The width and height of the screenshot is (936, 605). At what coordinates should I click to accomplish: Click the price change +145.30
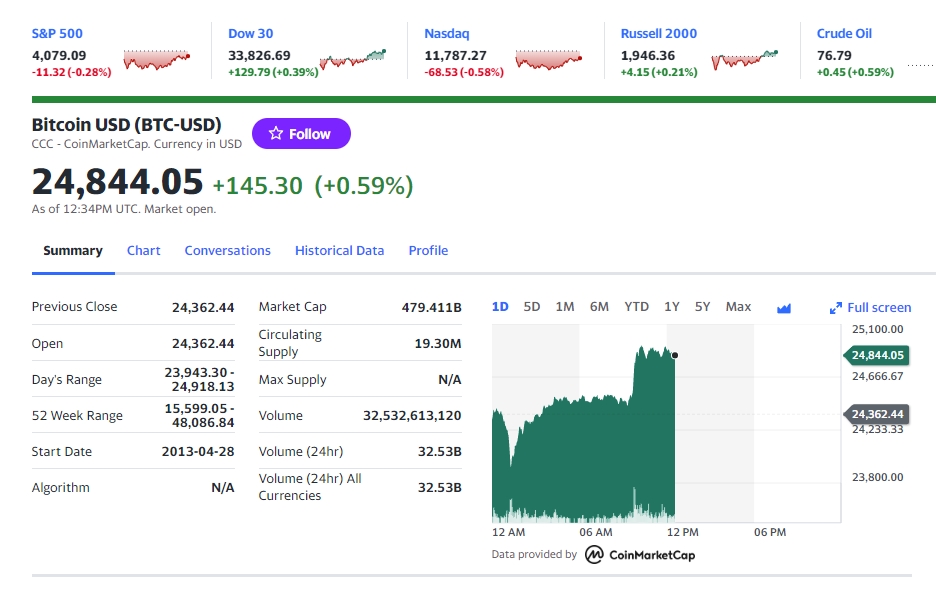click(258, 186)
